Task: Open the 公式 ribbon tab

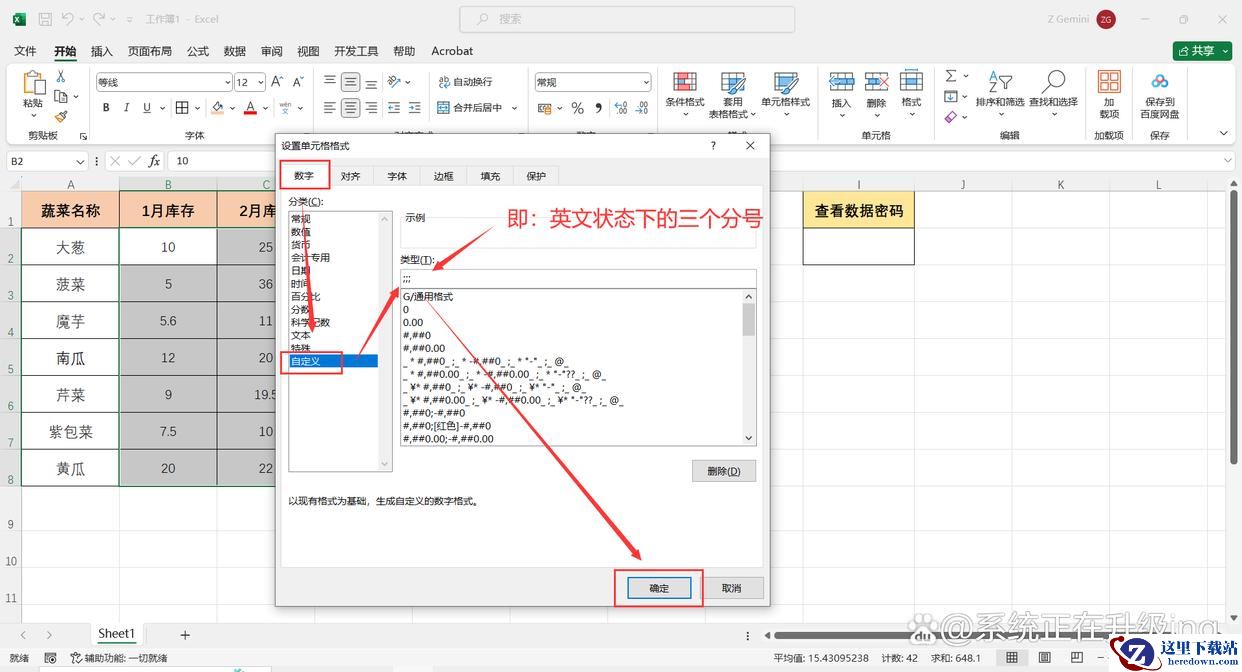Action: click(198, 51)
